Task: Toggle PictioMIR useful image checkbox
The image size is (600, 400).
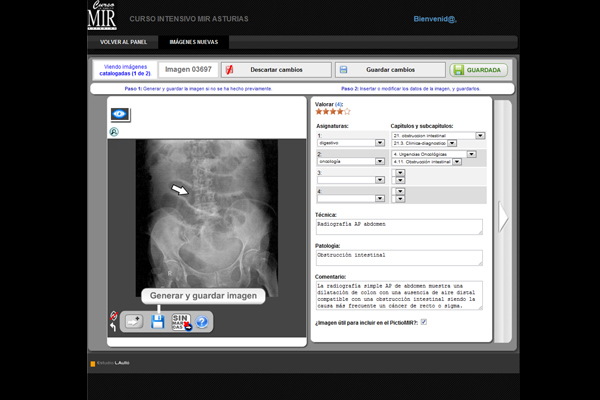Action: coord(424,322)
